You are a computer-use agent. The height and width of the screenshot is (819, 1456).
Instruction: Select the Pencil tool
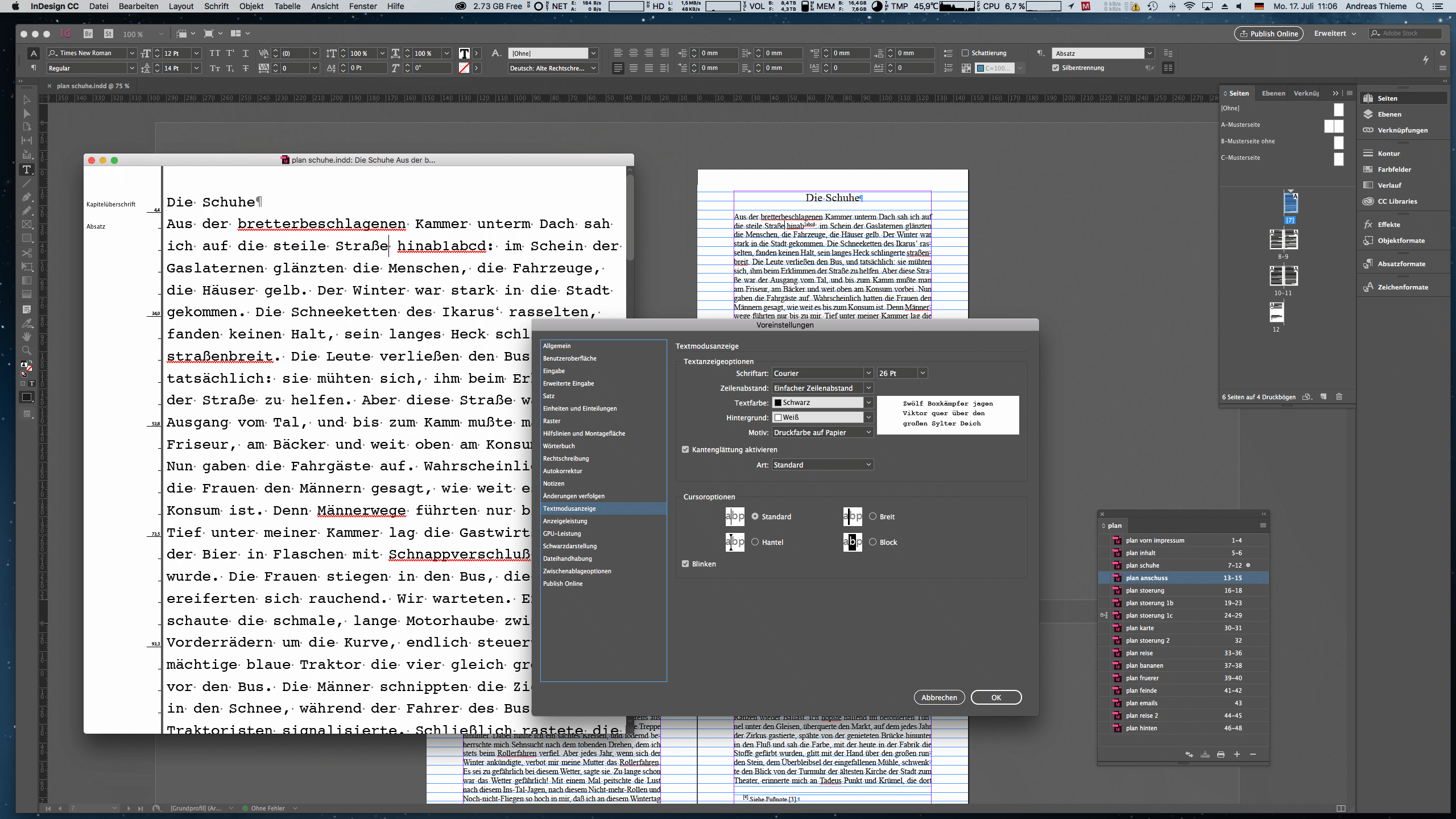(27, 211)
